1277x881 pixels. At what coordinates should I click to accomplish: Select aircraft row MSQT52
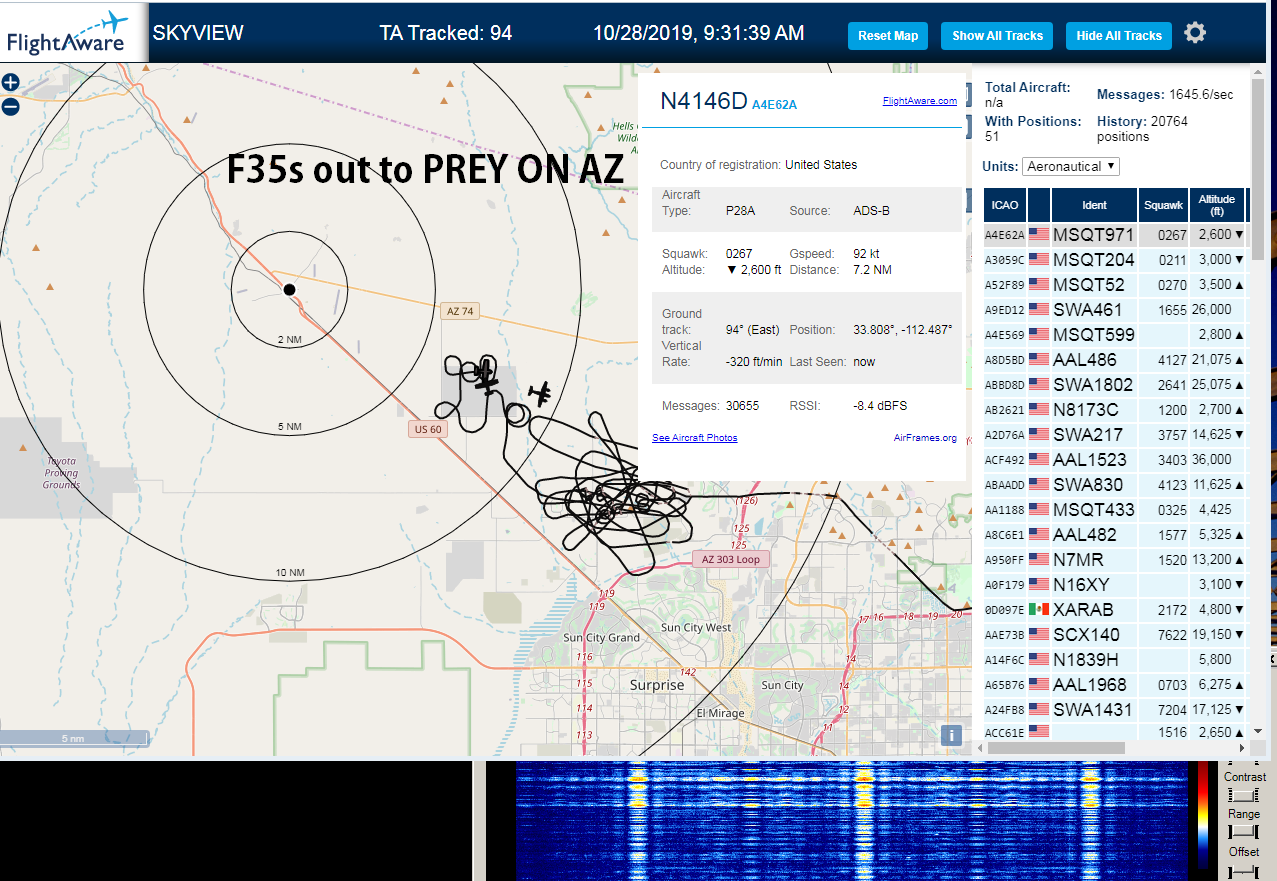tap(1114, 285)
